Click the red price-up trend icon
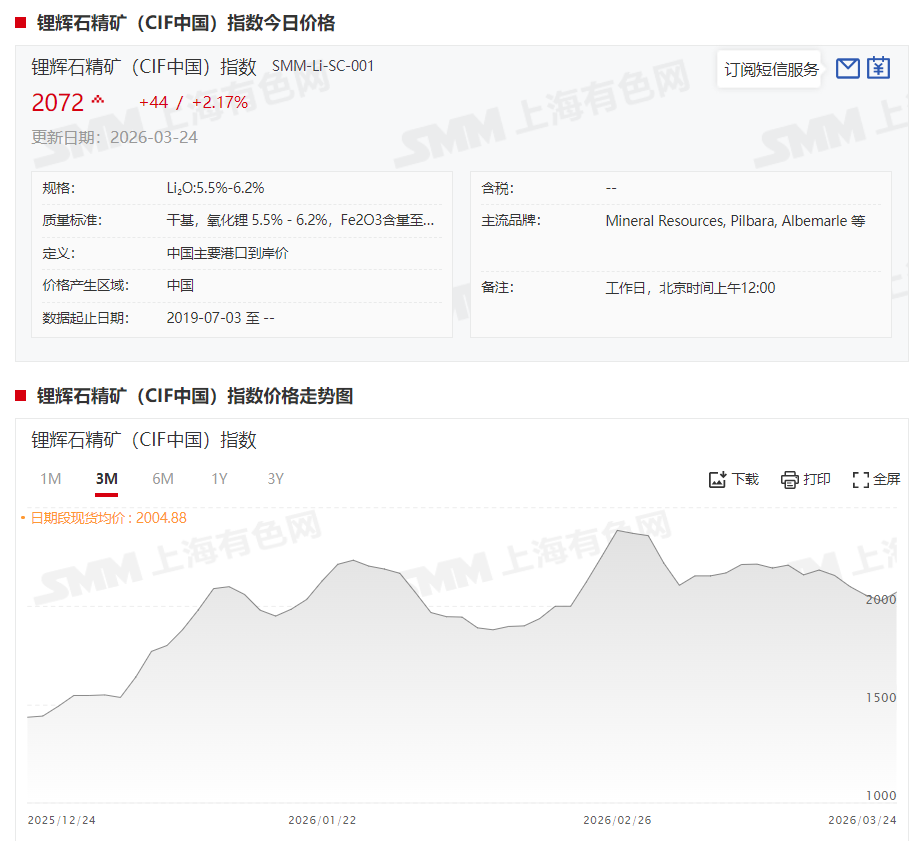 98,100
